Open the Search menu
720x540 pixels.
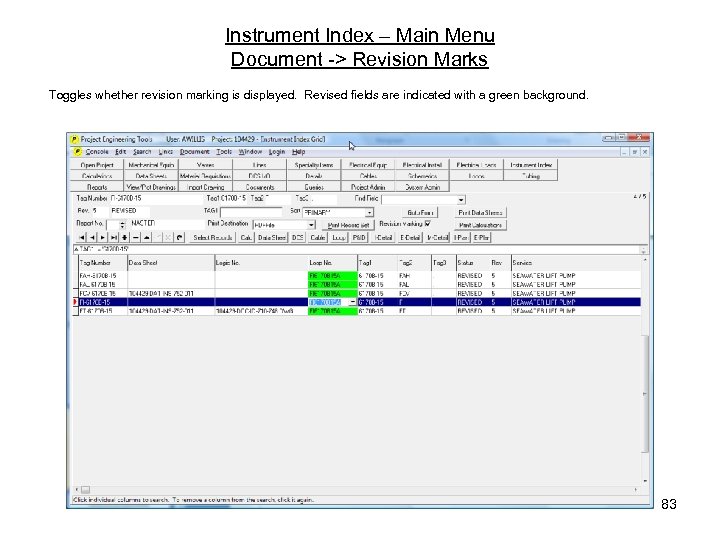[x=142, y=152]
